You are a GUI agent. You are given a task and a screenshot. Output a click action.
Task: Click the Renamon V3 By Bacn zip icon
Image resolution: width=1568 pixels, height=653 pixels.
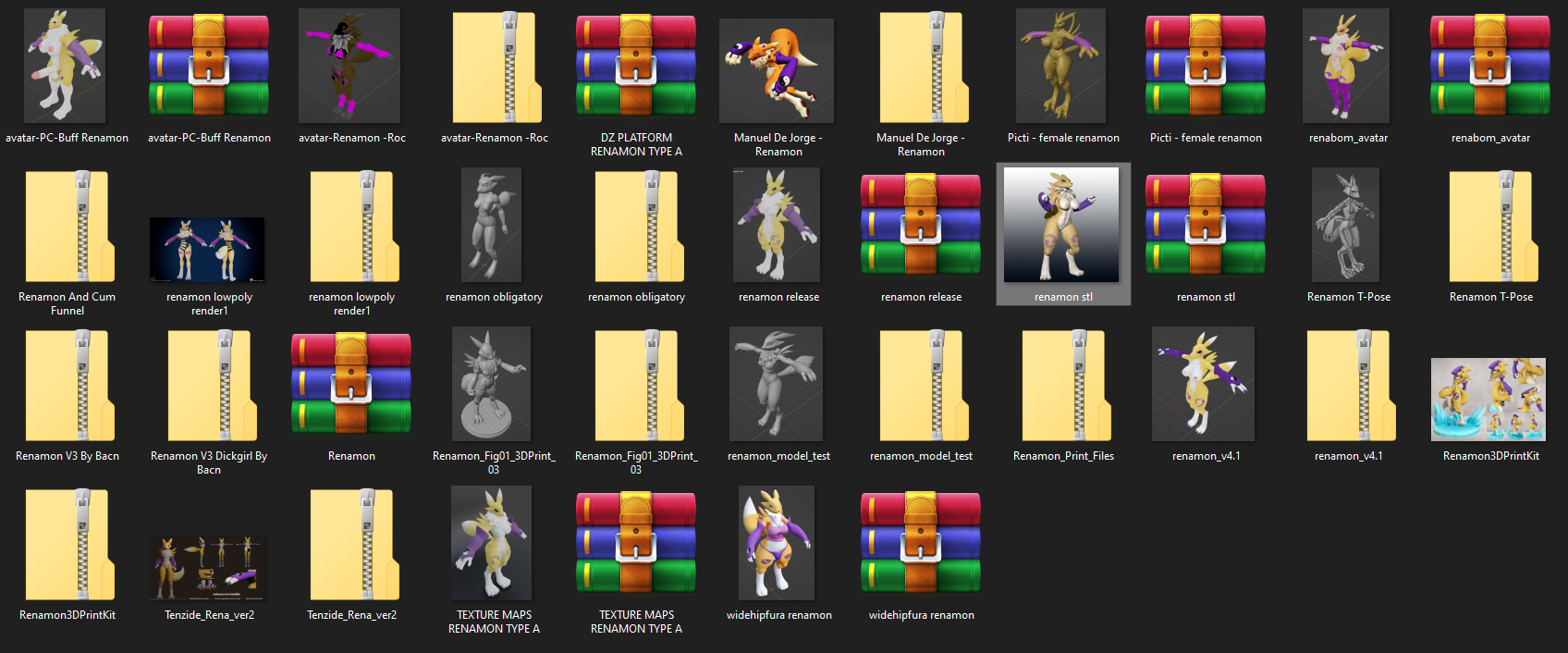click(69, 385)
